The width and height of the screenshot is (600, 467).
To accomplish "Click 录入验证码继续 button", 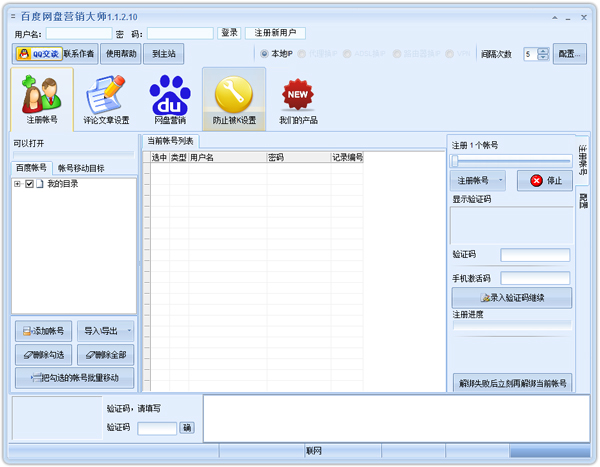I will coord(512,297).
